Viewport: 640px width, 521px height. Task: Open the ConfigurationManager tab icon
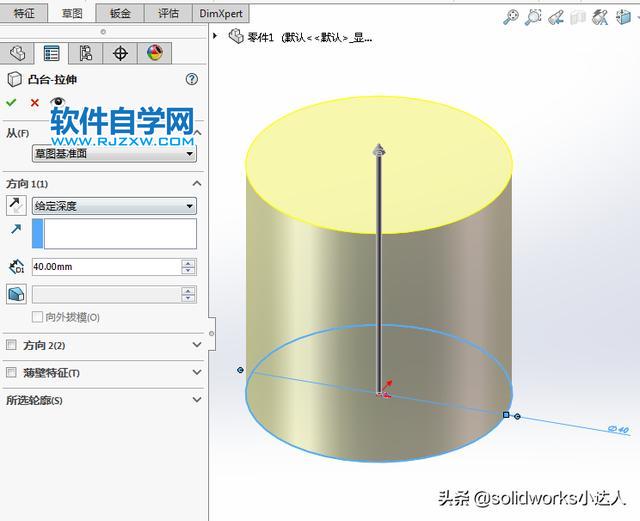[x=86, y=53]
